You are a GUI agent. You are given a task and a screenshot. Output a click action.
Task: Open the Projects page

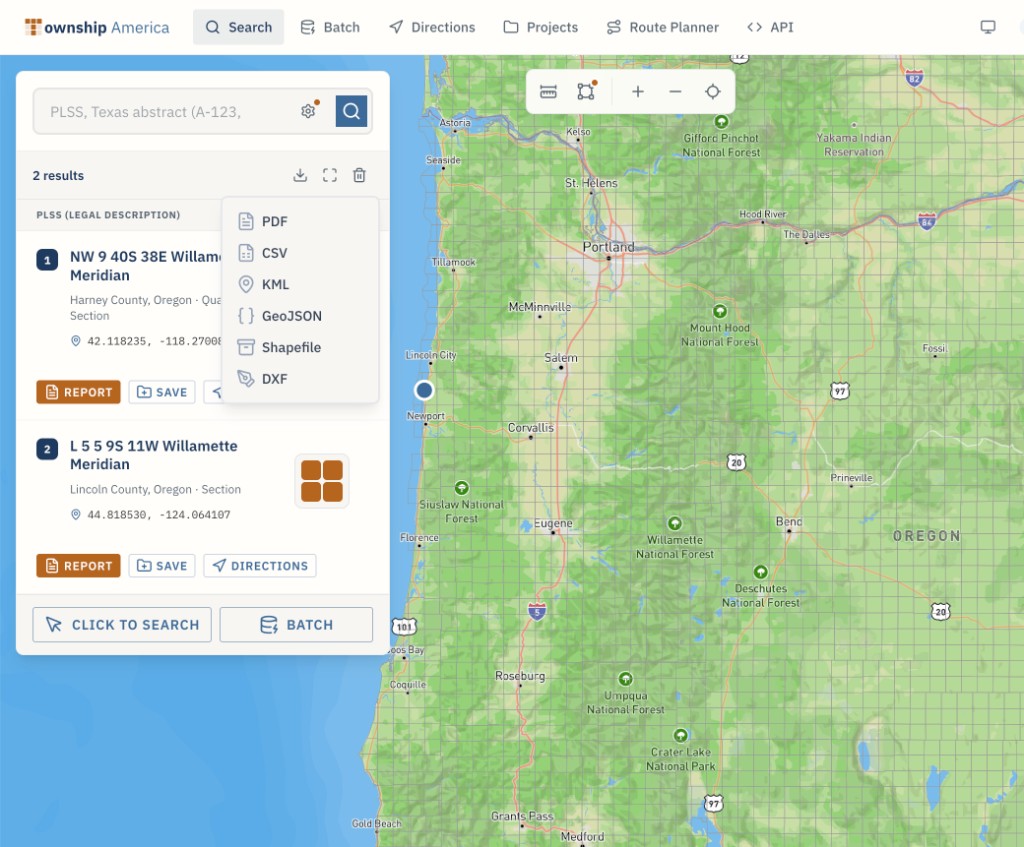(541, 27)
